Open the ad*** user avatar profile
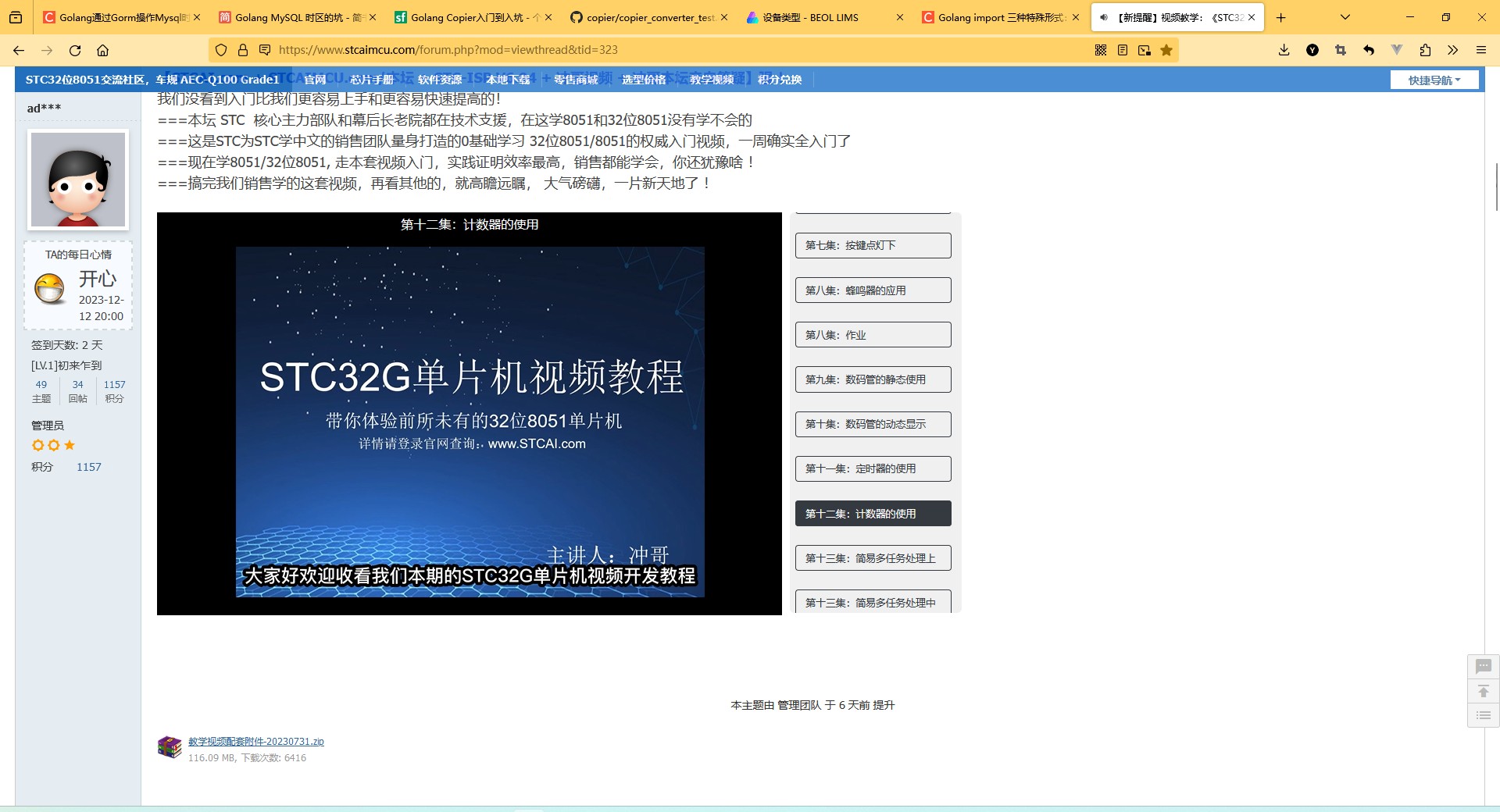Screen dimensions: 1500x812 pos(78,180)
